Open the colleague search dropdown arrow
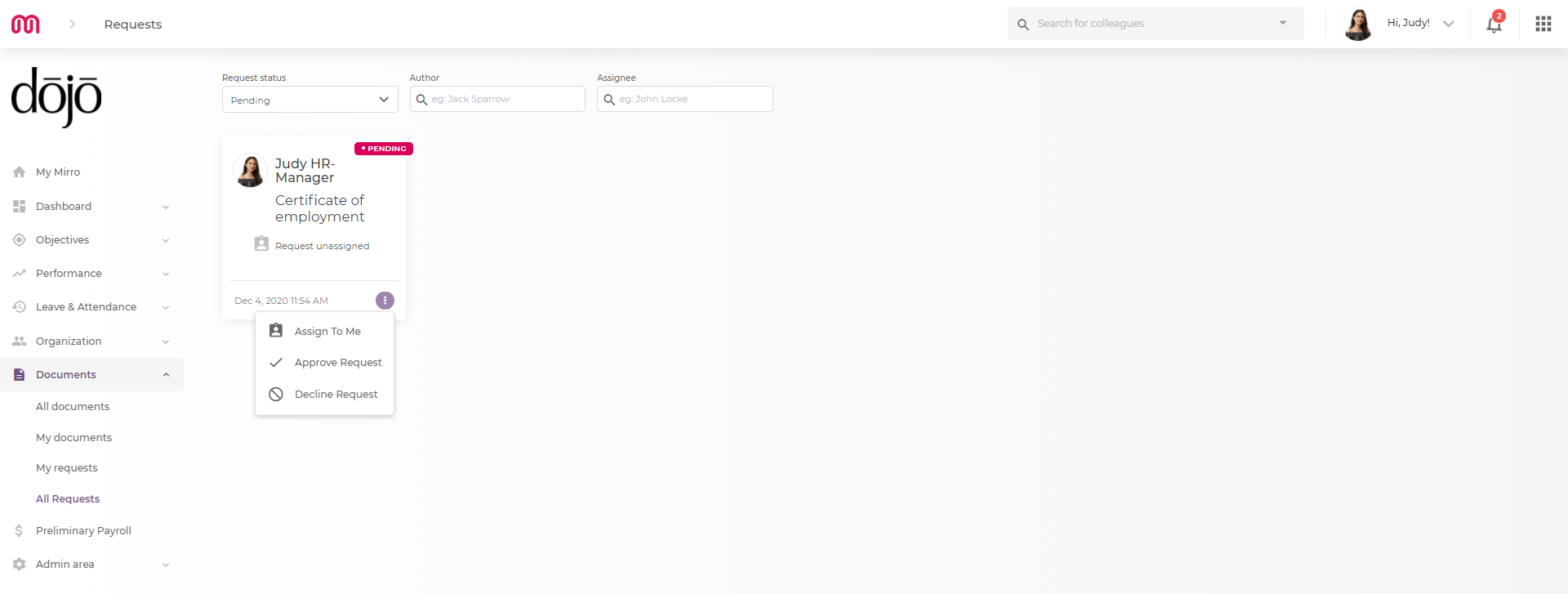The width and height of the screenshot is (1568, 594). tap(1283, 24)
